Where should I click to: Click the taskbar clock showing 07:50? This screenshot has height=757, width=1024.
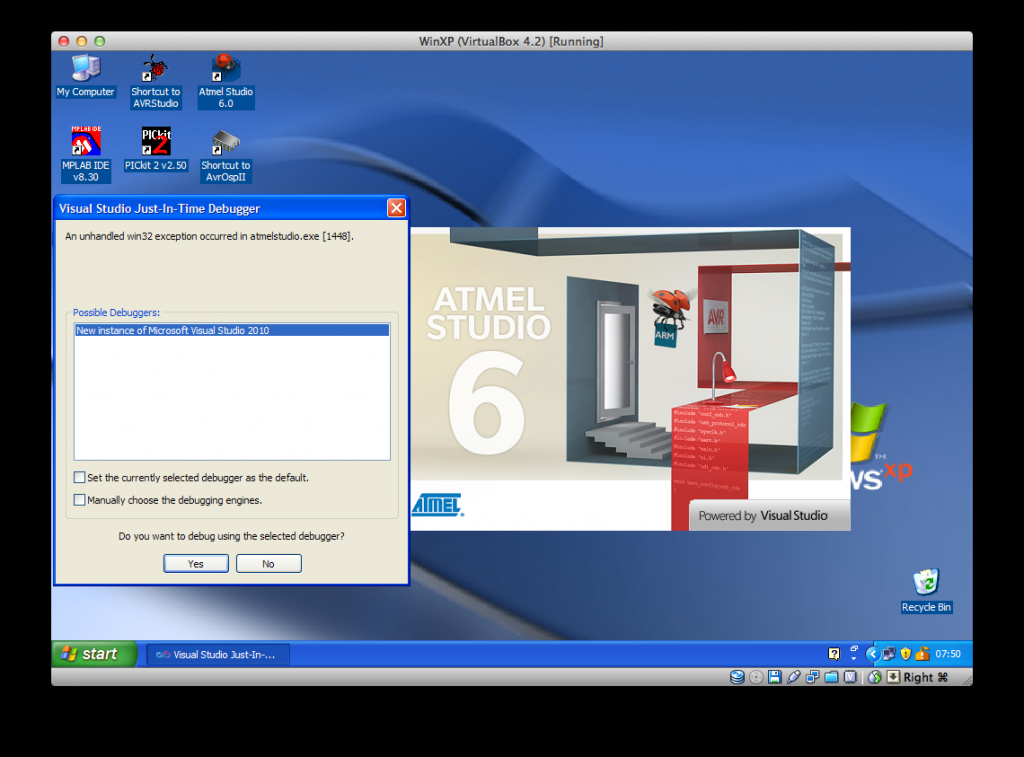(948, 654)
